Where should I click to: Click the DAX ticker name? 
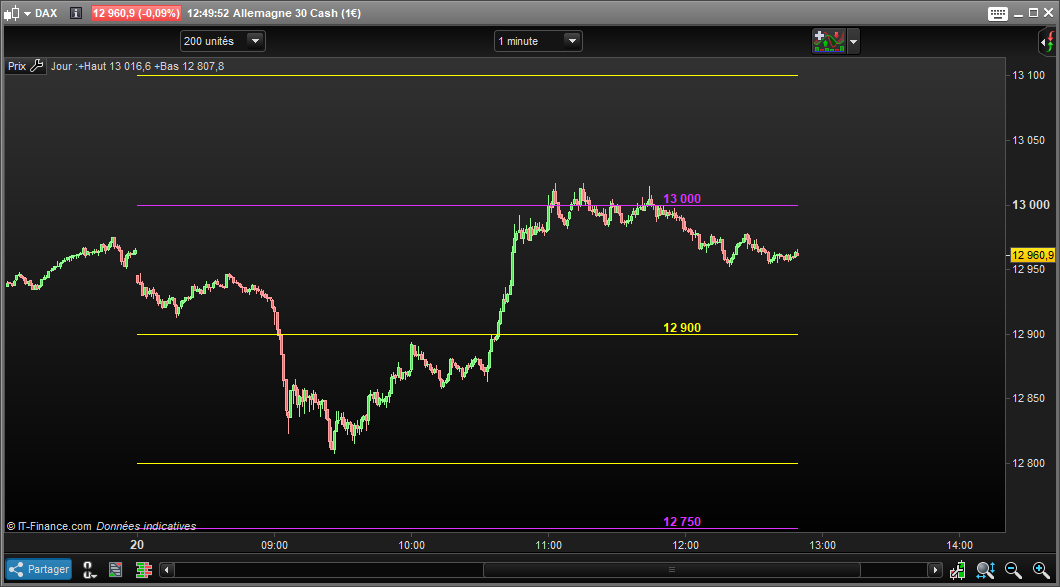point(46,13)
